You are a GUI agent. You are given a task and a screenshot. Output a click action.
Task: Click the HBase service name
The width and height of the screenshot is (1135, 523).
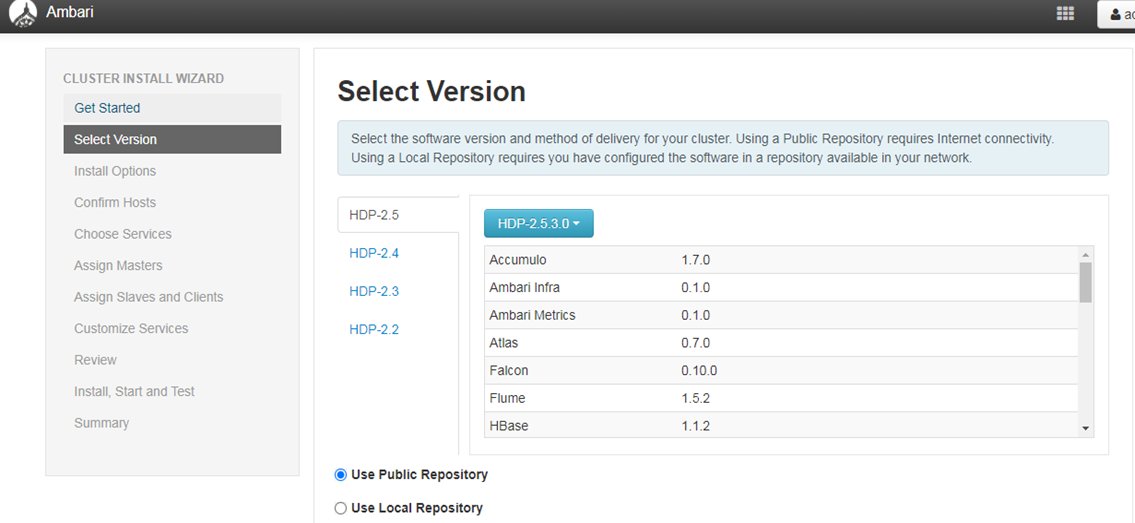[509, 426]
